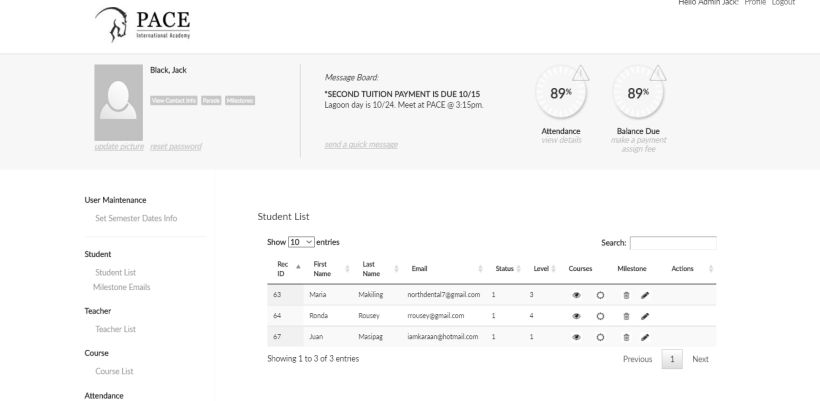
Task: Click the eye icon for Ronda Rousey
Action: pyautogui.click(x=577, y=315)
